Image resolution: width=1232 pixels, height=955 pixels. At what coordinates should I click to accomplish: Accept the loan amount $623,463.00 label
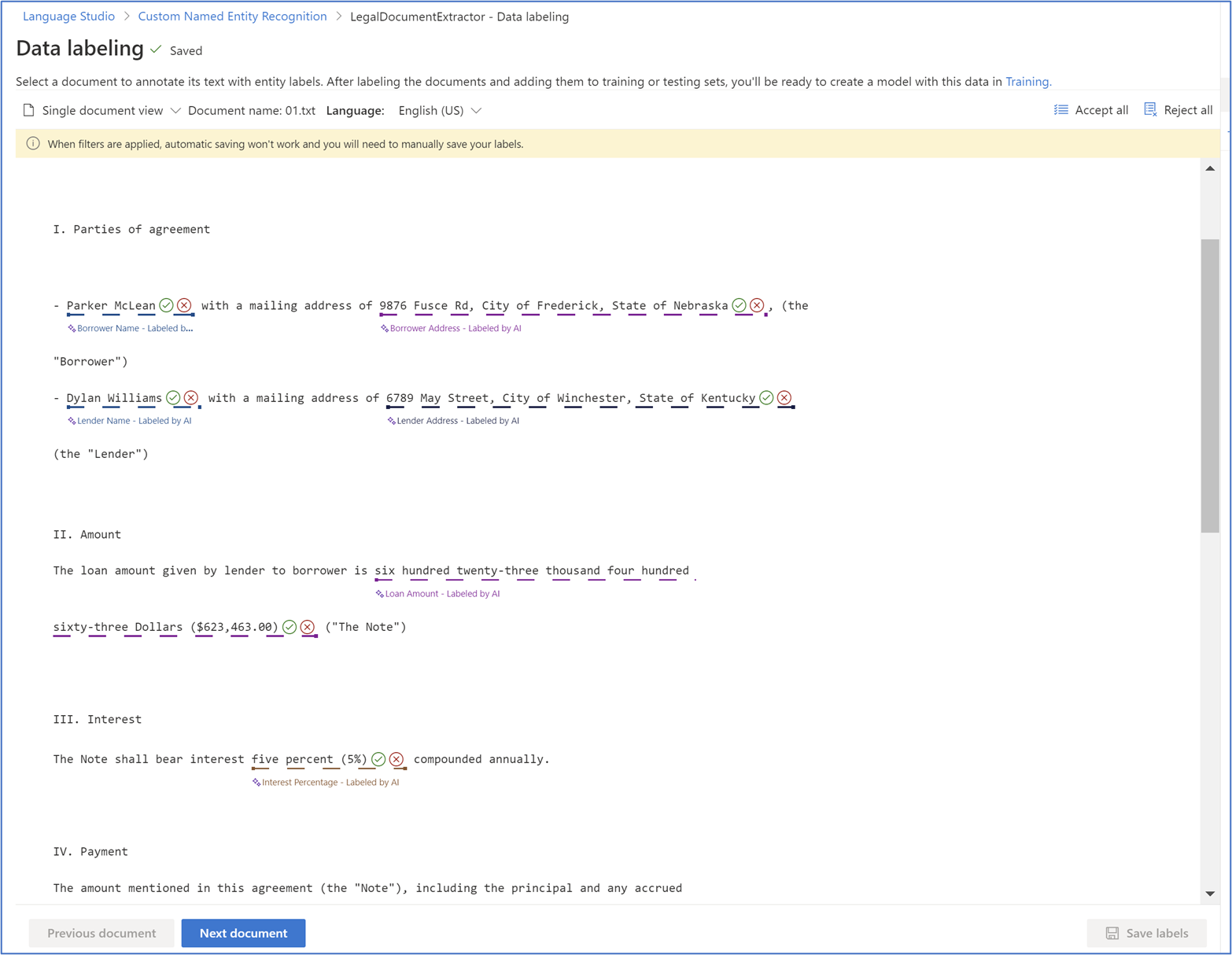coord(290,627)
